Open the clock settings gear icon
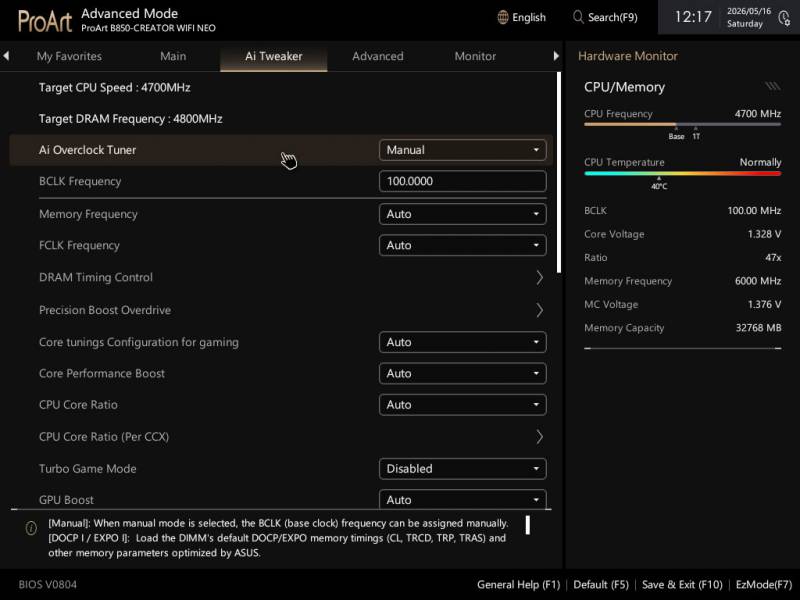 (x=784, y=18)
